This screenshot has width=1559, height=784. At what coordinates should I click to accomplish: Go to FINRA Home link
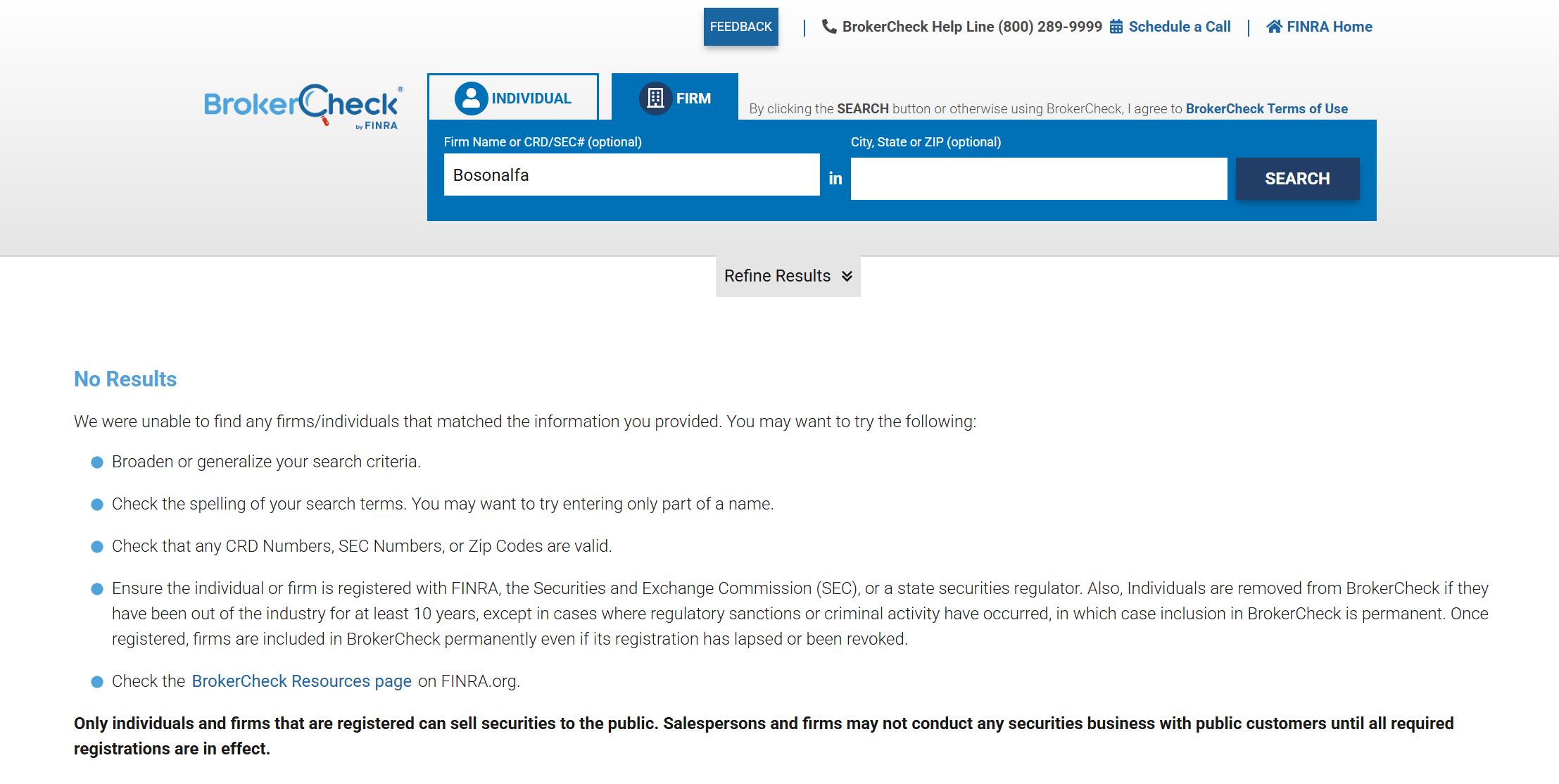coord(1329,27)
